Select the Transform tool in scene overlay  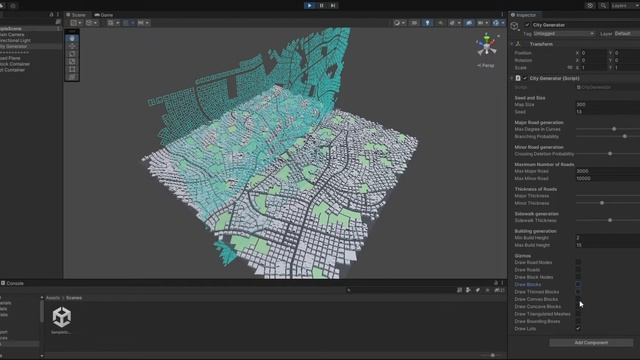point(72,77)
